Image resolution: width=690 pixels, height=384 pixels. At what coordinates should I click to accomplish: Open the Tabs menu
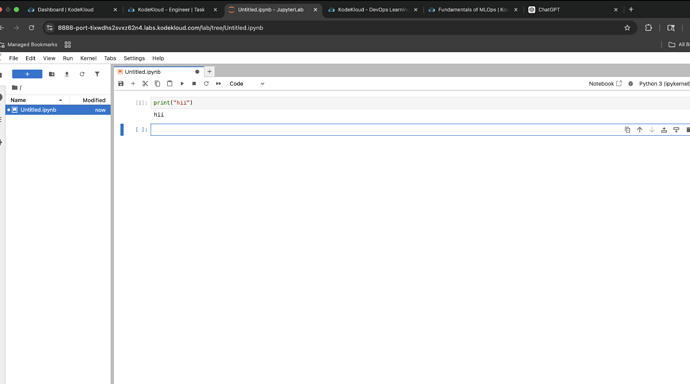pos(110,58)
